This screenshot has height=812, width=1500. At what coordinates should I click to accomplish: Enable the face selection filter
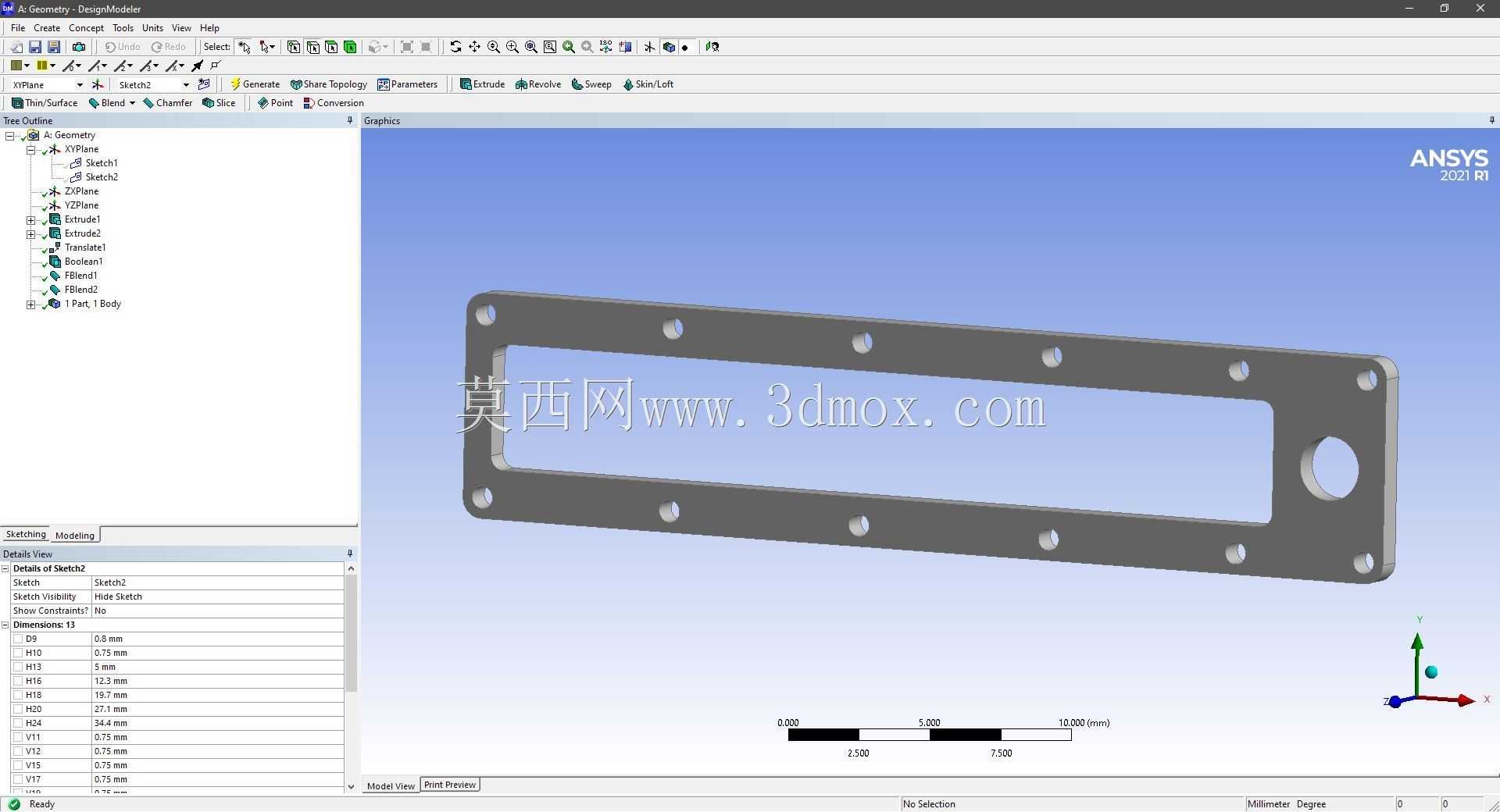click(331, 47)
